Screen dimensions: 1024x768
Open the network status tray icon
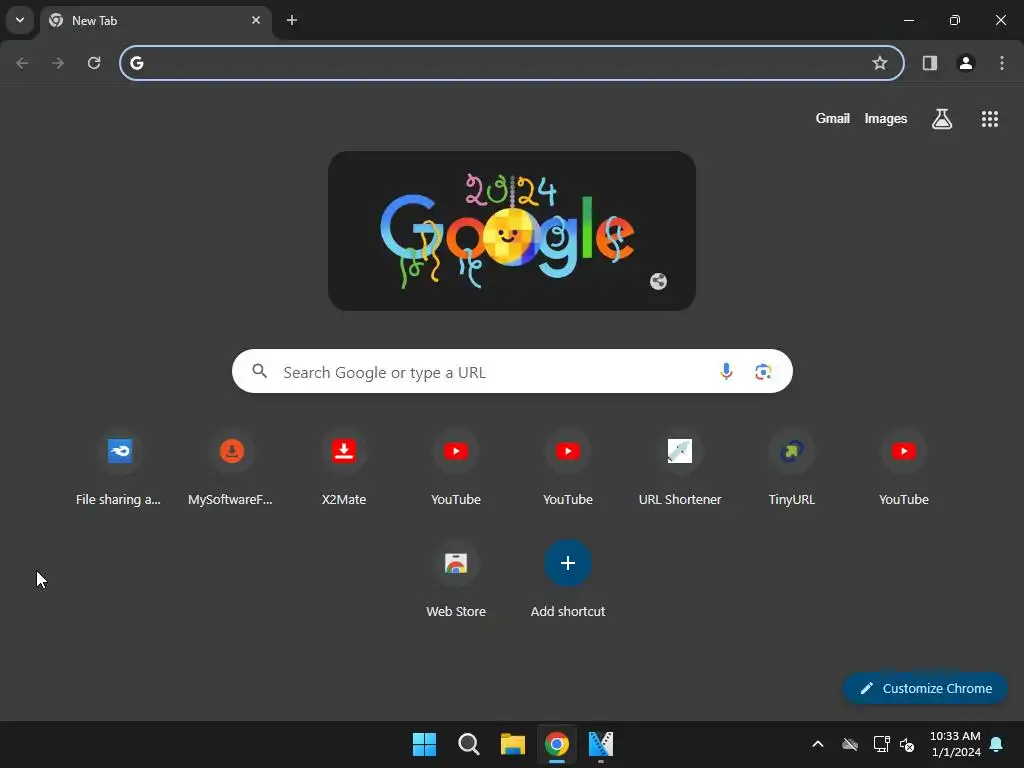point(882,744)
